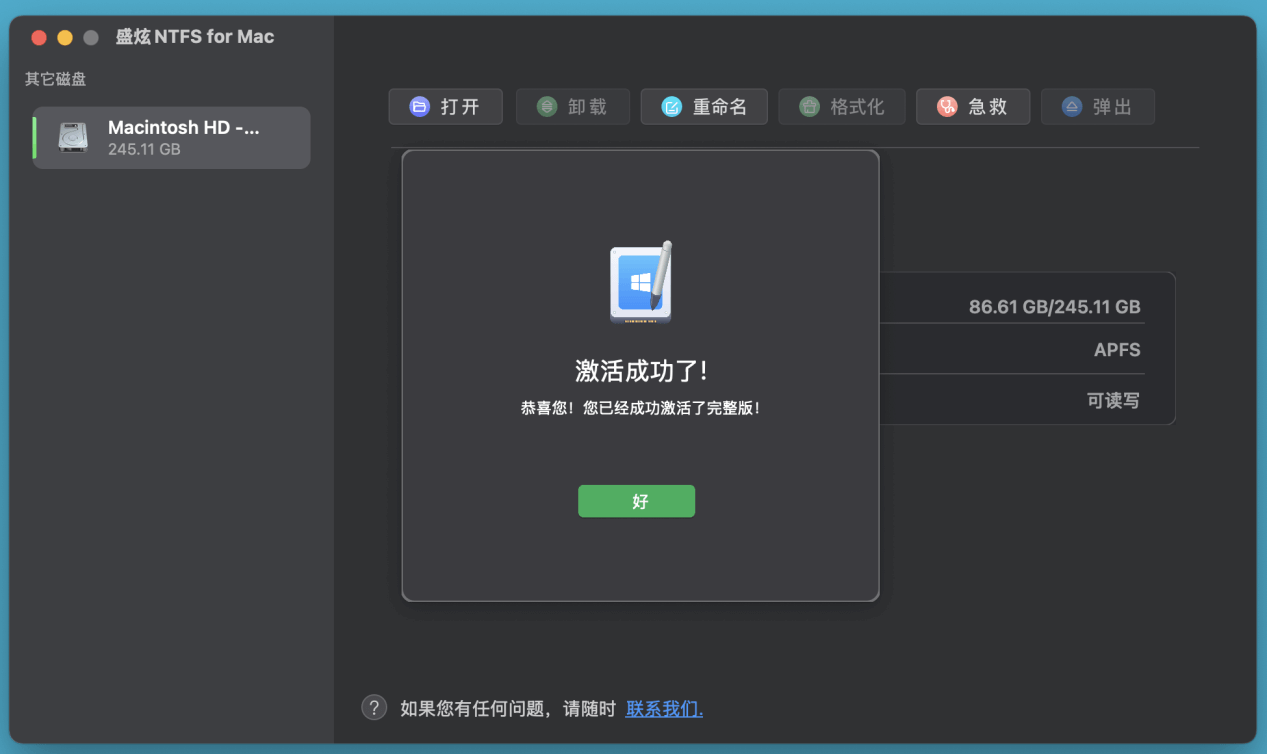Click the congratulatory message text
The height and width of the screenshot is (754, 1267).
click(x=640, y=405)
